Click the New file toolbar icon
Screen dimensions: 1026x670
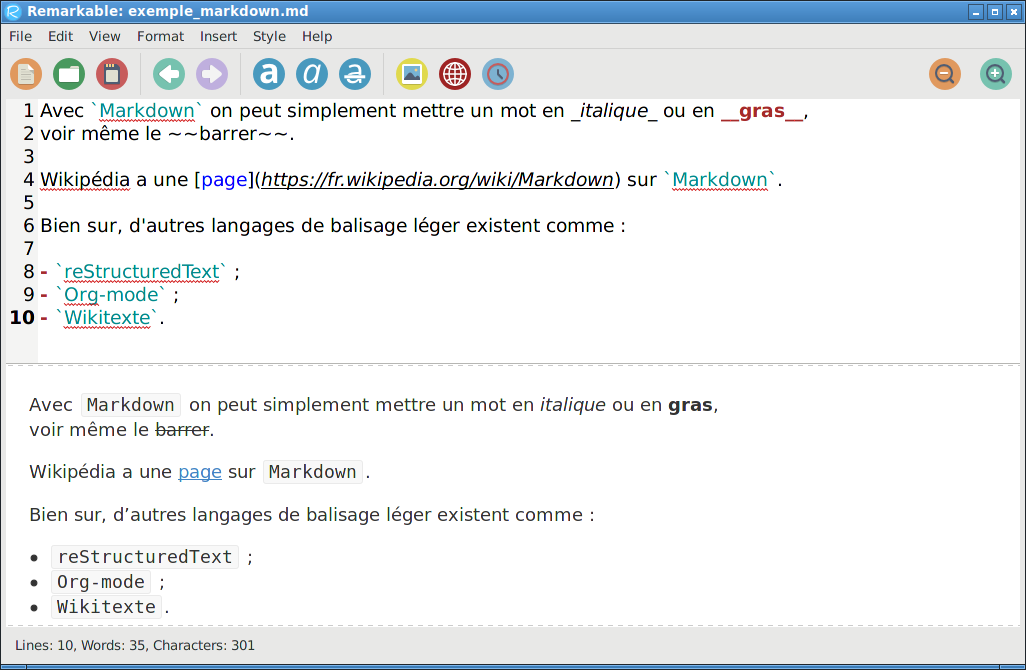(x=26, y=74)
